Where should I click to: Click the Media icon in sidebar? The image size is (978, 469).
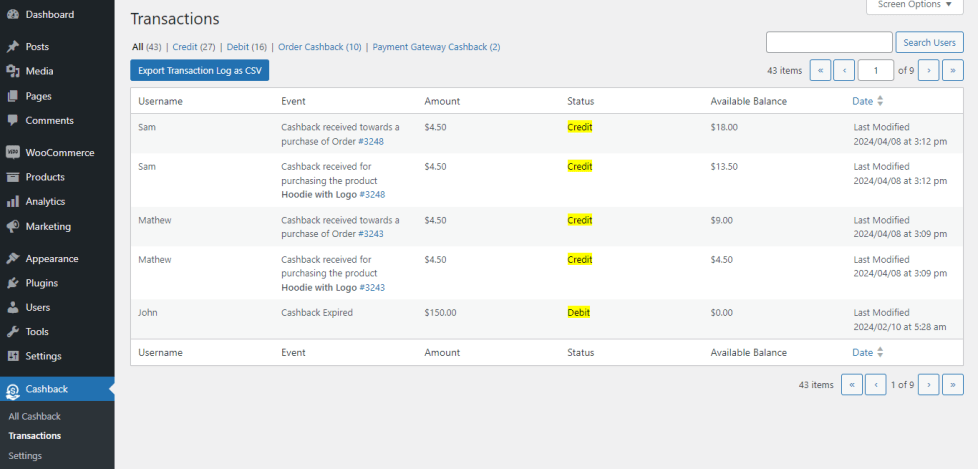click(12, 71)
